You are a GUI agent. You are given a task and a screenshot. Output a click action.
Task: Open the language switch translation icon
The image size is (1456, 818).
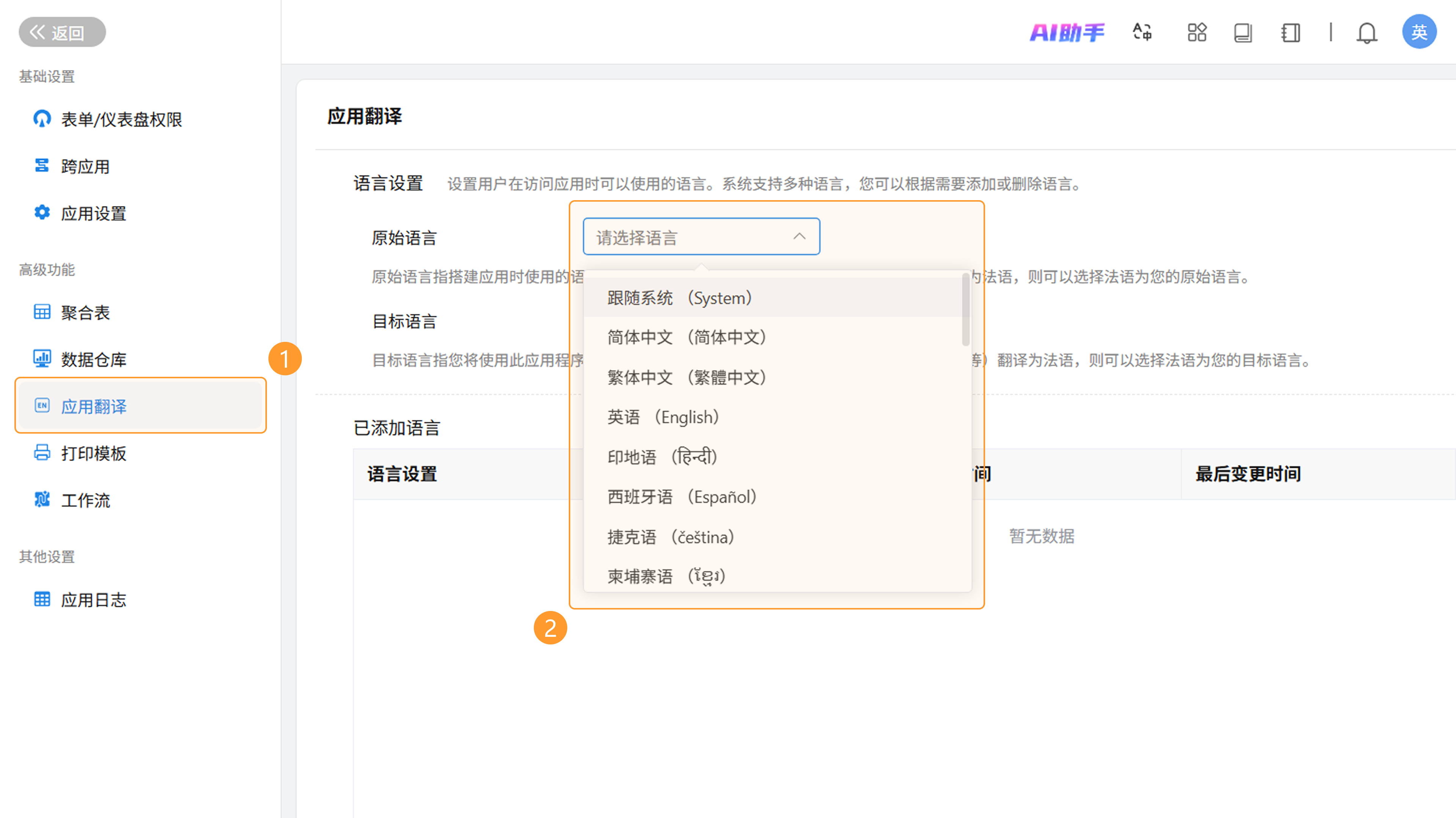(1142, 32)
